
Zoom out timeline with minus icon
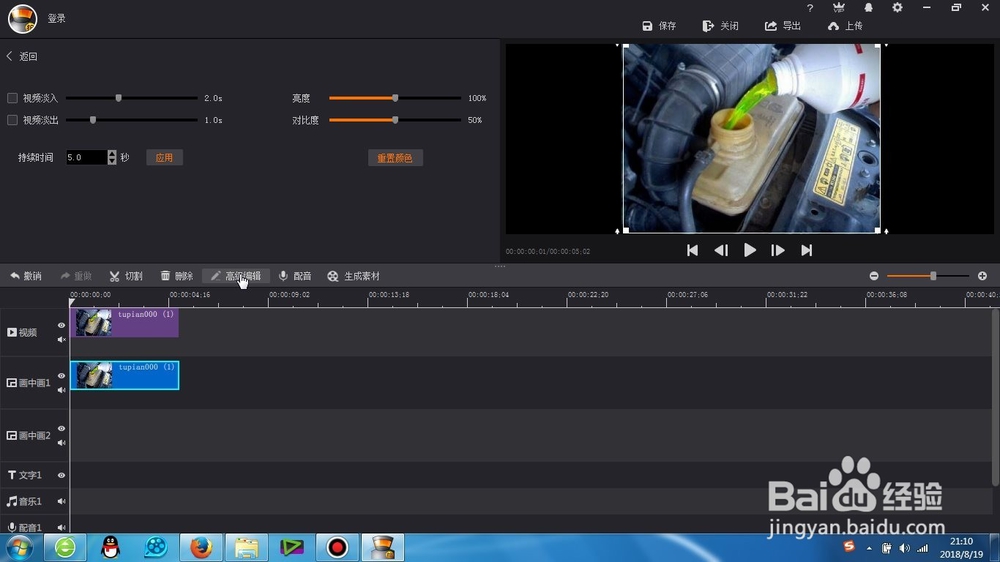pyautogui.click(x=874, y=276)
